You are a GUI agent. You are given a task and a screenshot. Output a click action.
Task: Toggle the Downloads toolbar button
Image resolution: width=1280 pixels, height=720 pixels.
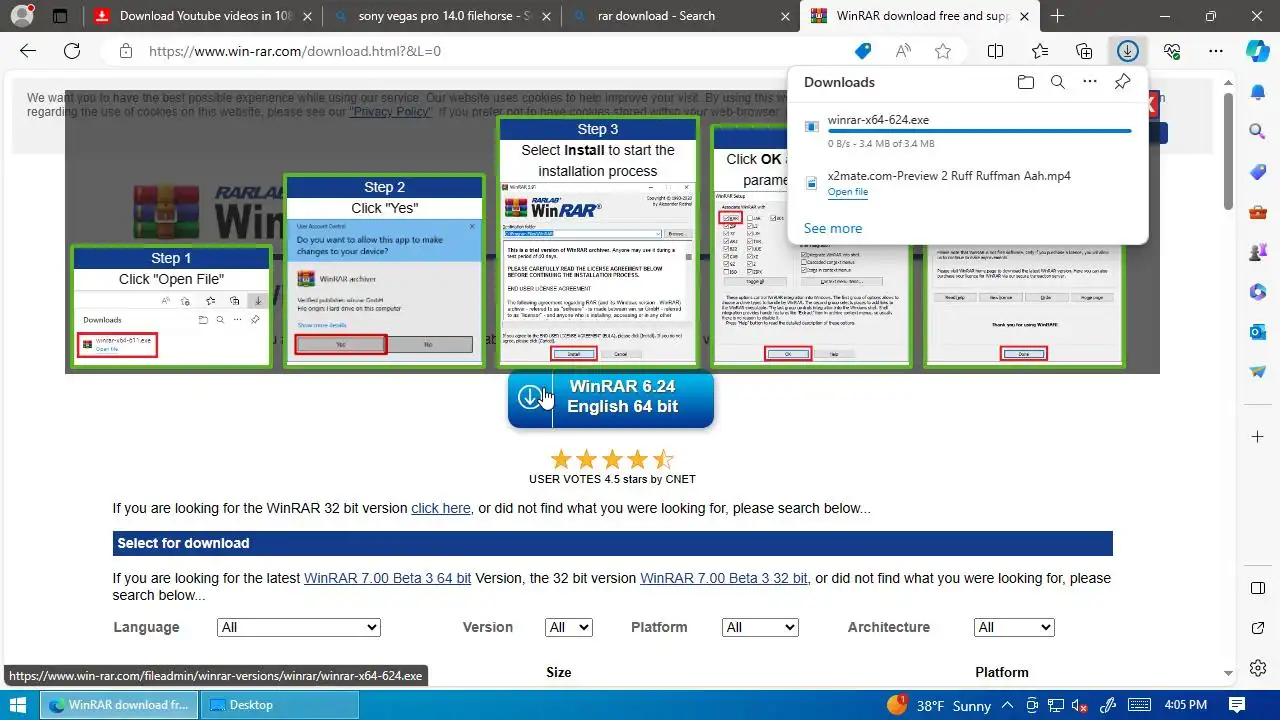[x=1128, y=51]
